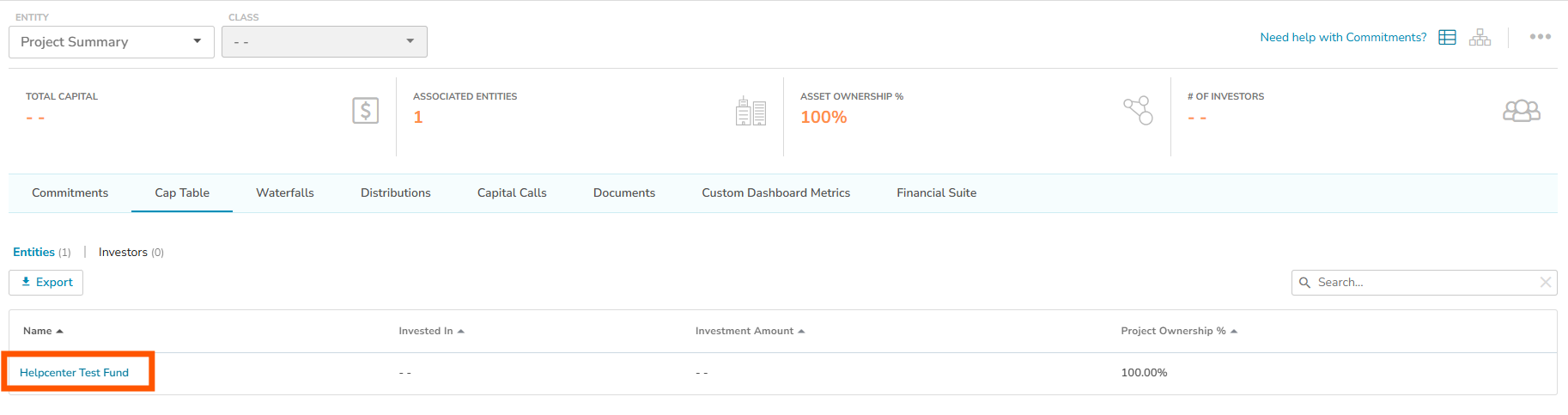The width and height of the screenshot is (1568, 415).
Task: Open the three-dot more options menu
Action: coord(1540,37)
